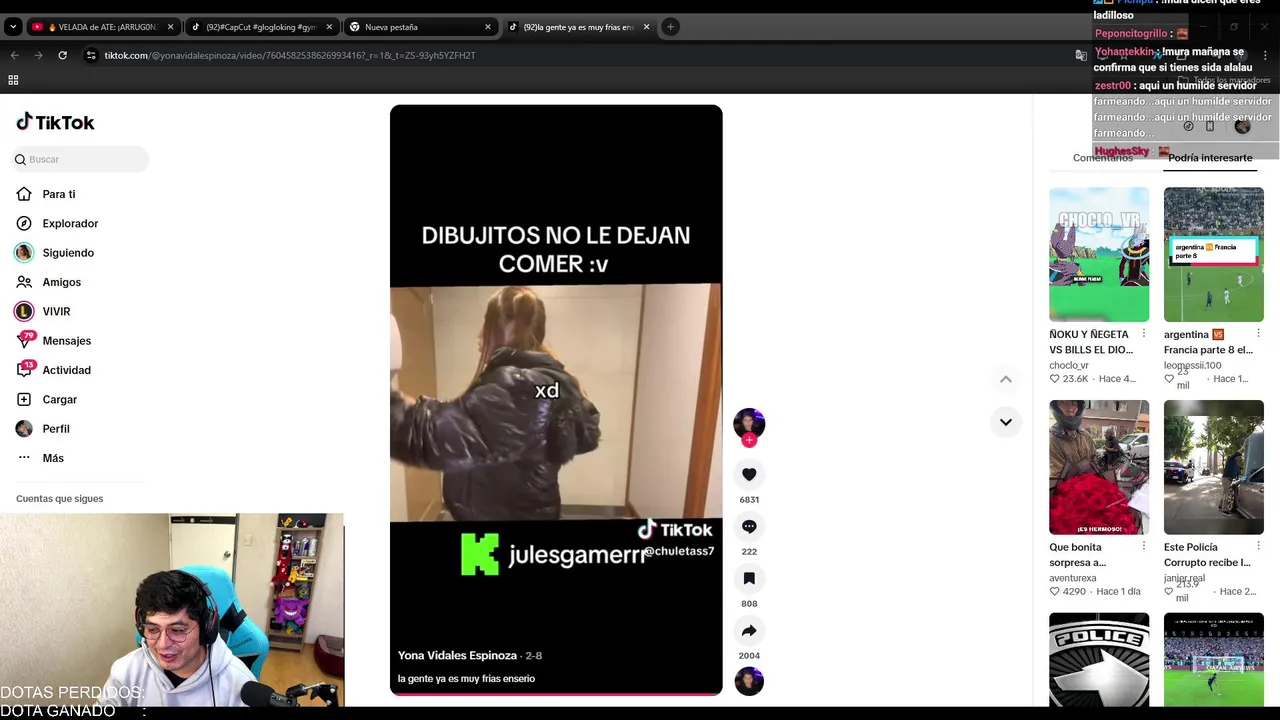Switch to Podría interesarte tab
Image resolution: width=1280 pixels, height=720 pixels.
click(1210, 158)
